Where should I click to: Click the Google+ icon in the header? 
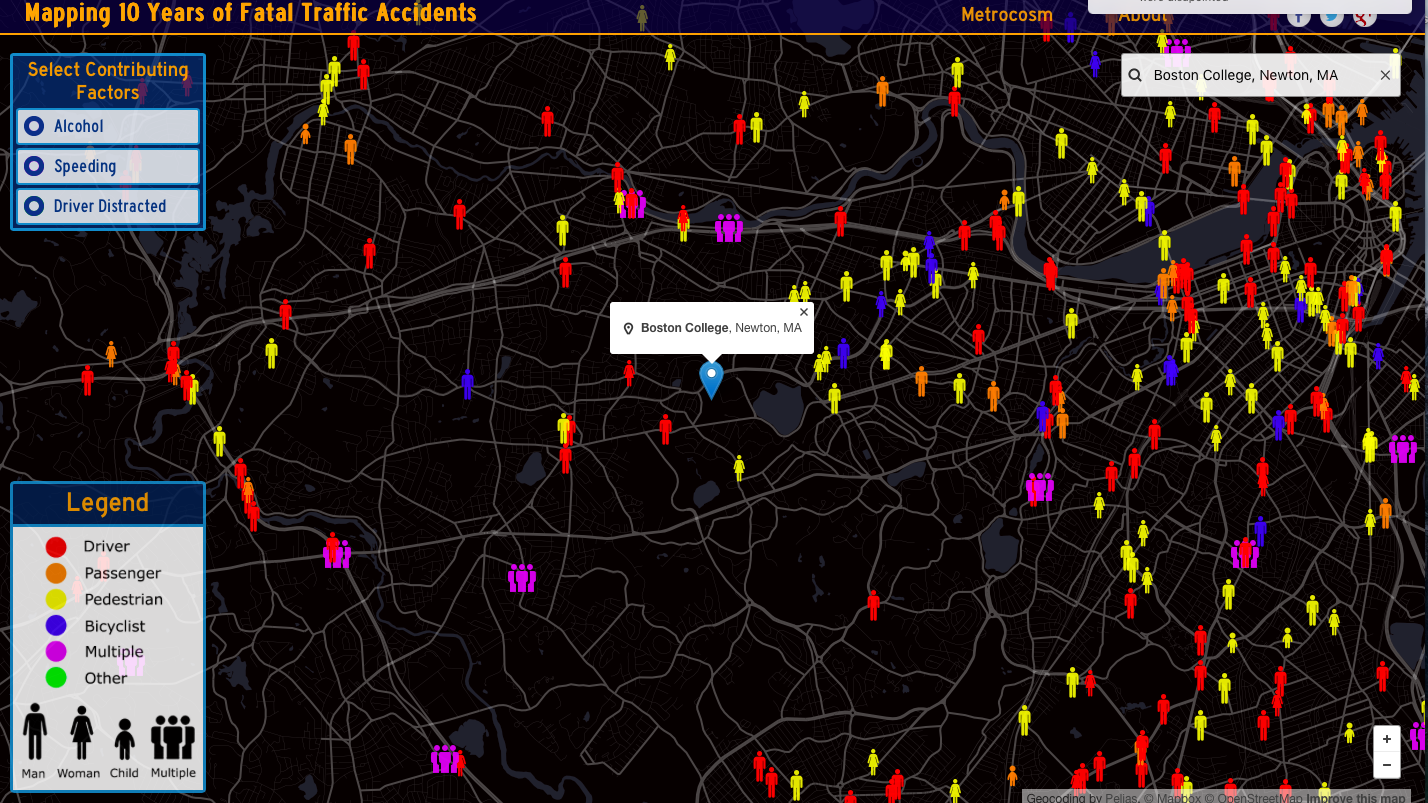[1364, 16]
